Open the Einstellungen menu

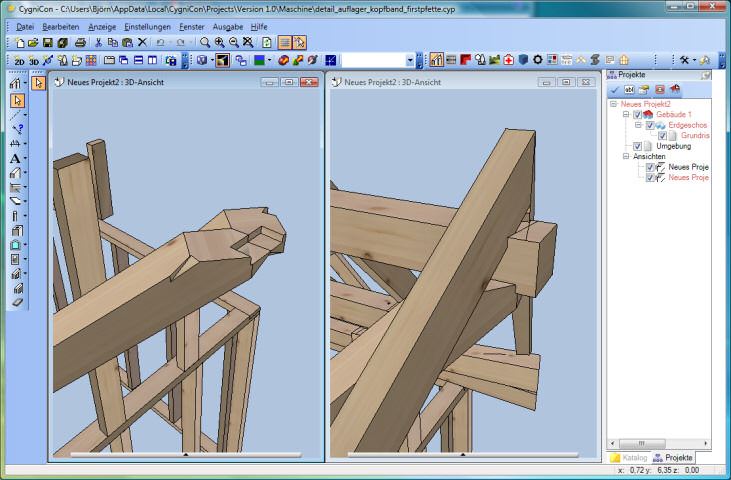[146, 25]
